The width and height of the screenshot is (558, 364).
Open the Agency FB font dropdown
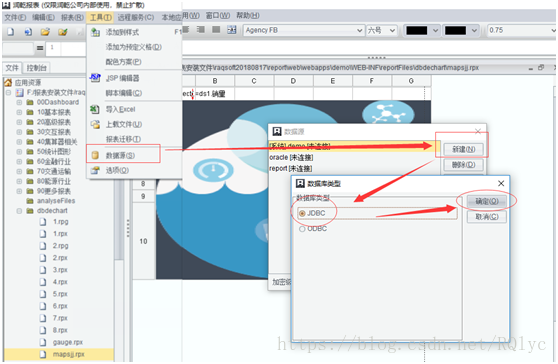[x=360, y=31]
